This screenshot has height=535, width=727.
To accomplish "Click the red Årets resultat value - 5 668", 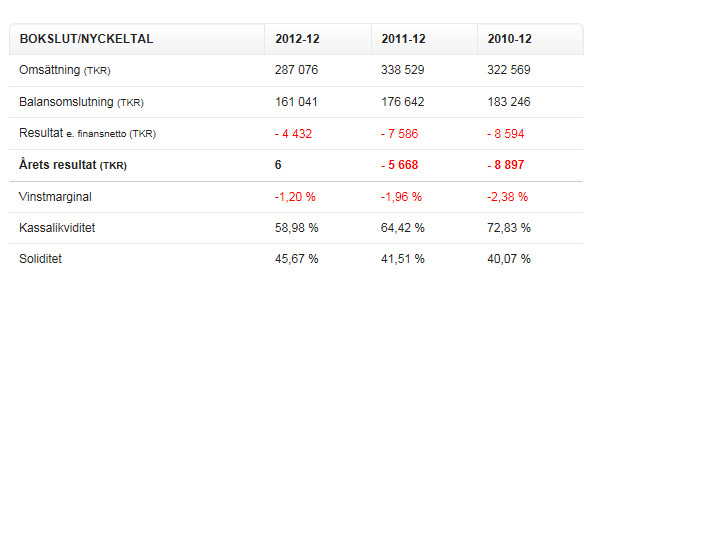I will pos(399,165).
